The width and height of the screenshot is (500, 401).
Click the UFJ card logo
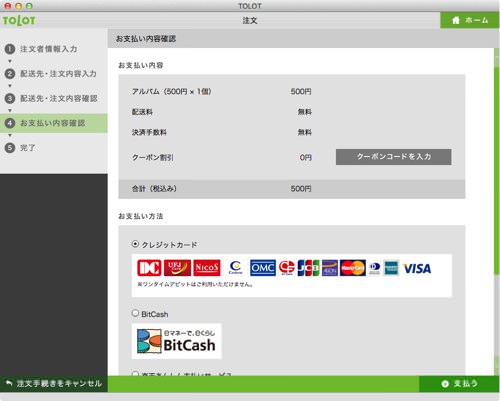pyautogui.click(x=177, y=268)
